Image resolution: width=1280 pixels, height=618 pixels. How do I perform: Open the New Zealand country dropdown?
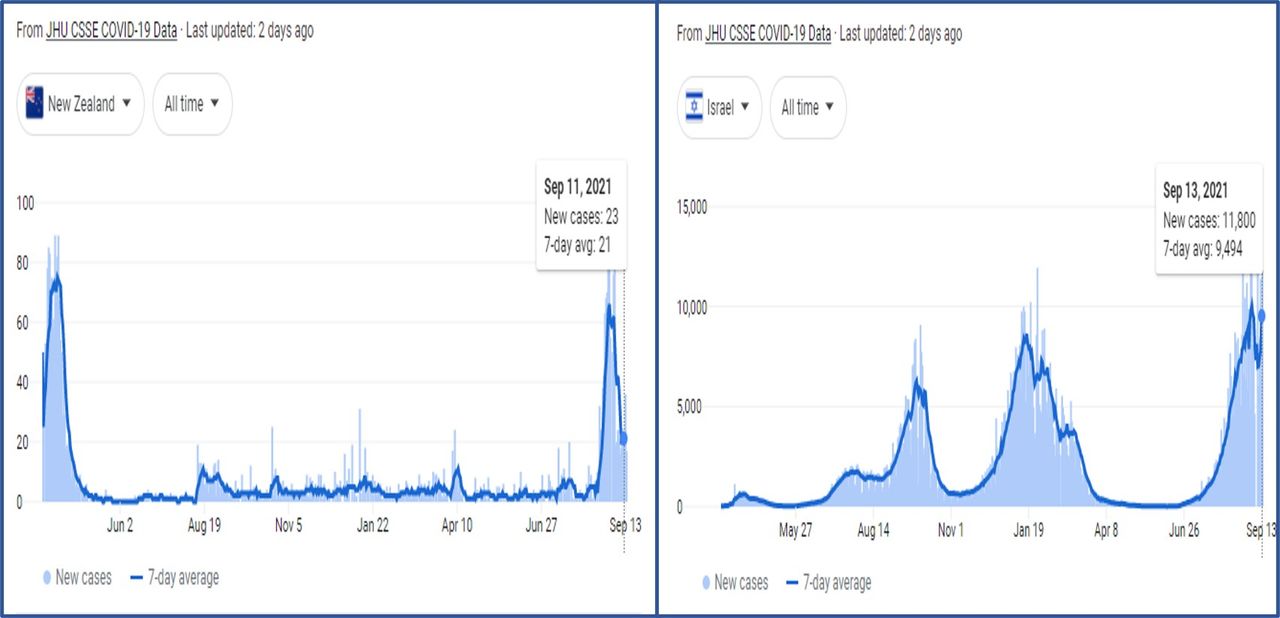coord(81,103)
